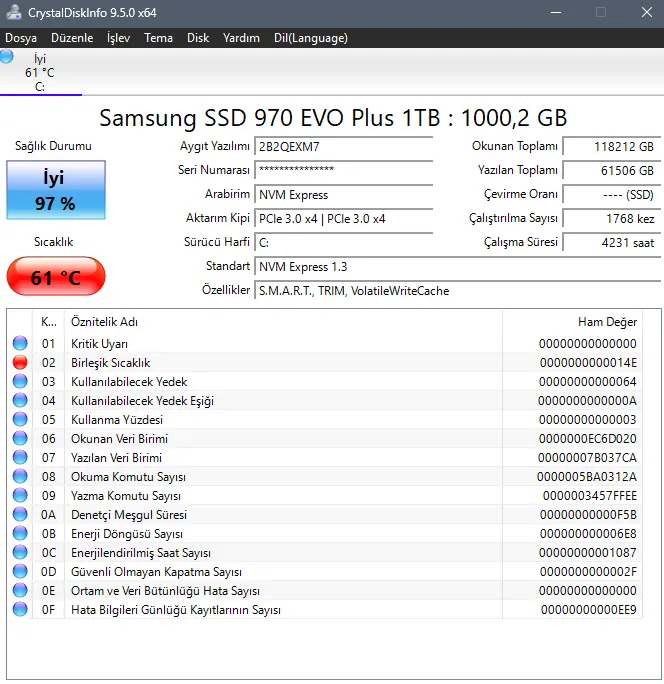Select the Kritik Uyarı attribute name
664x684 pixels.
pyautogui.click(x=99, y=344)
